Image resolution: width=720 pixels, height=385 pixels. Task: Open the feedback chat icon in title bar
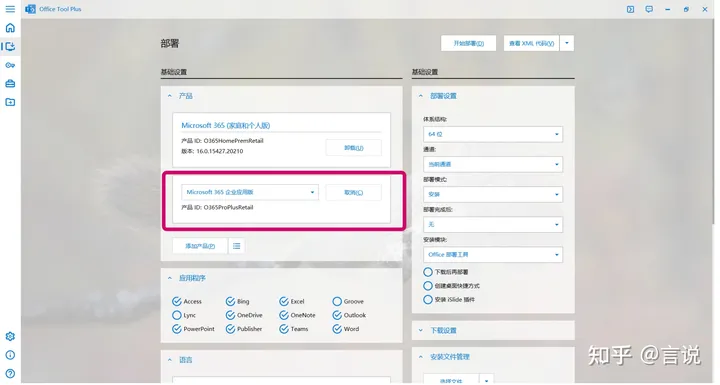649,9
